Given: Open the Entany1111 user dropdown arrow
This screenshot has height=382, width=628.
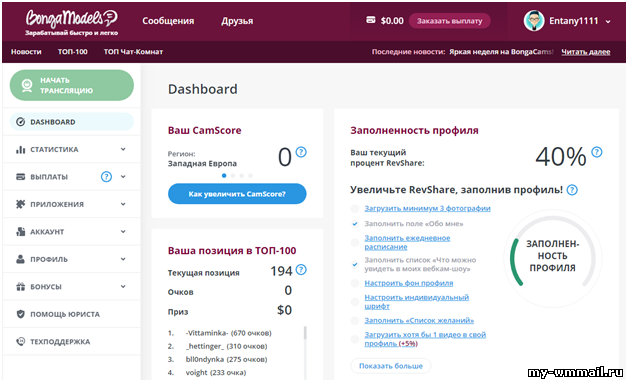Looking at the screenshot, I should [608, 22].
